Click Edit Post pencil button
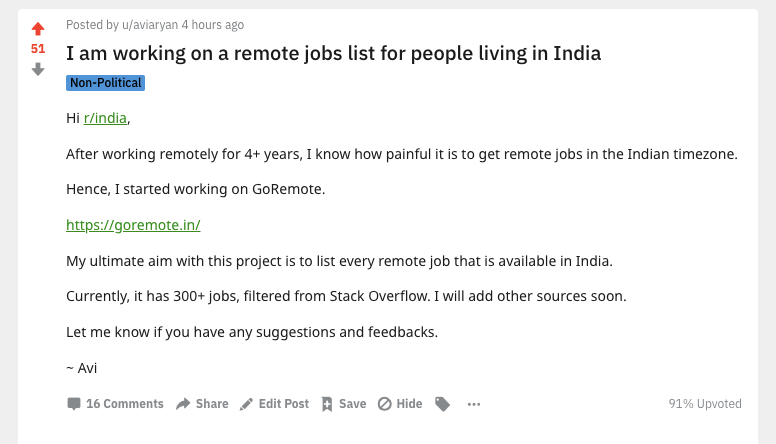The width and height of the screenshot is (776, 444). click(274, 404)
